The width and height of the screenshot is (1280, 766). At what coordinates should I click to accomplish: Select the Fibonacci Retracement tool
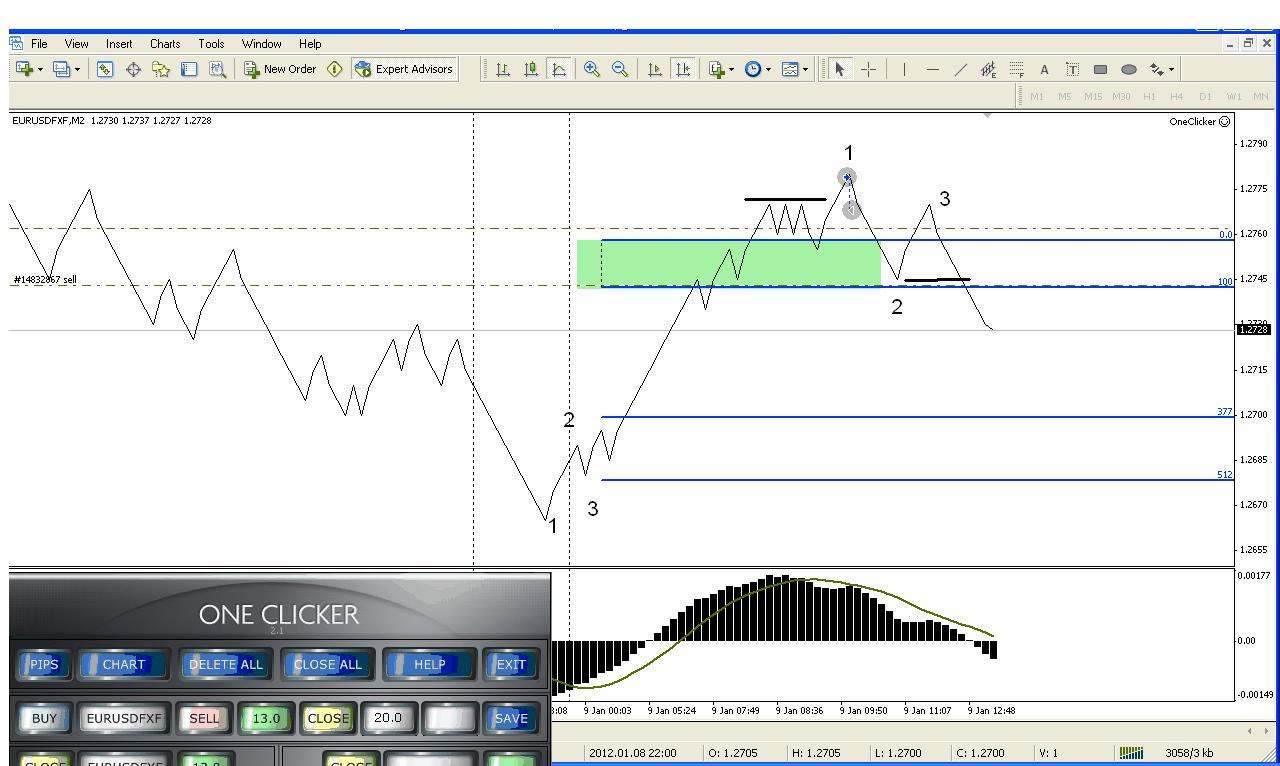tap(1017, 69)
